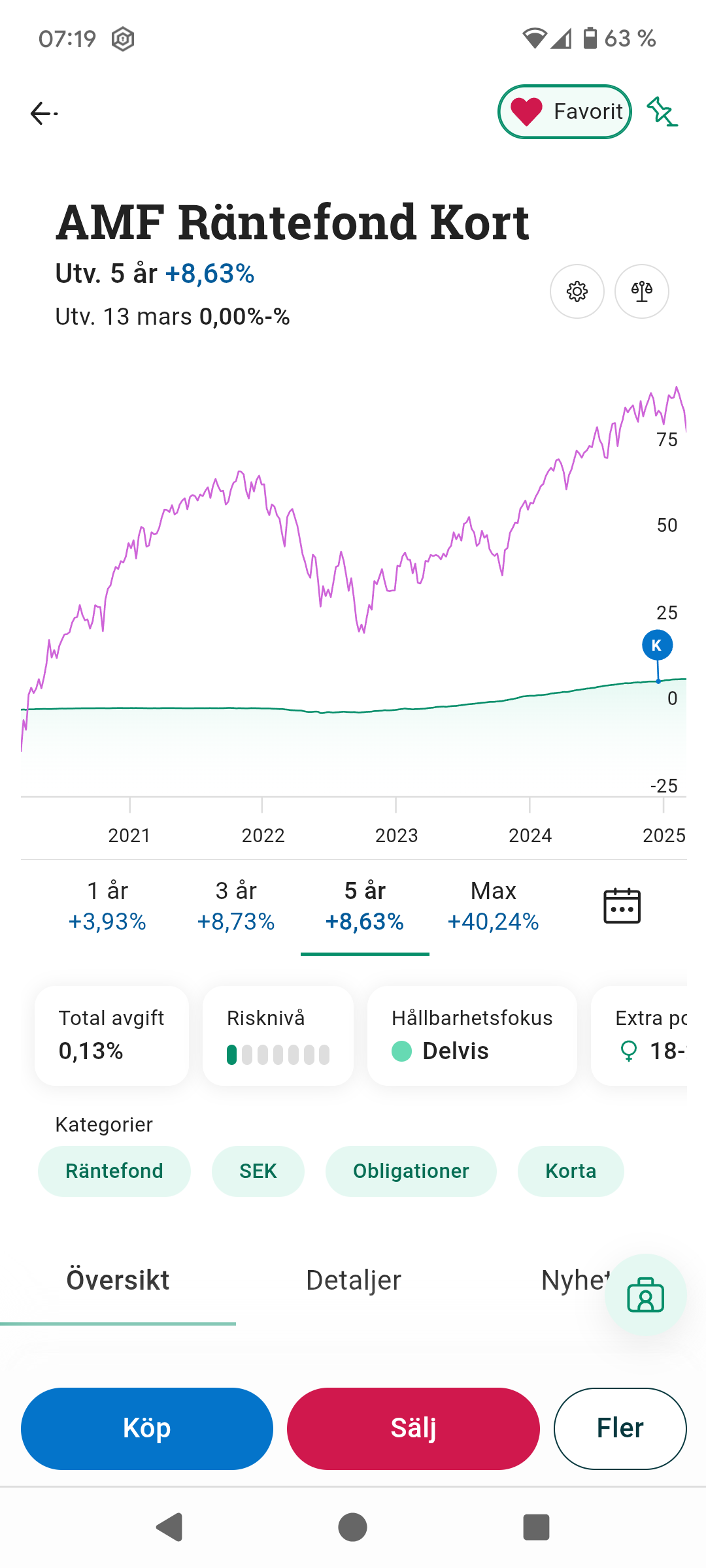Tap the Android home button
This screenshot has width=706, height=1568.
tap(352, 1527)
